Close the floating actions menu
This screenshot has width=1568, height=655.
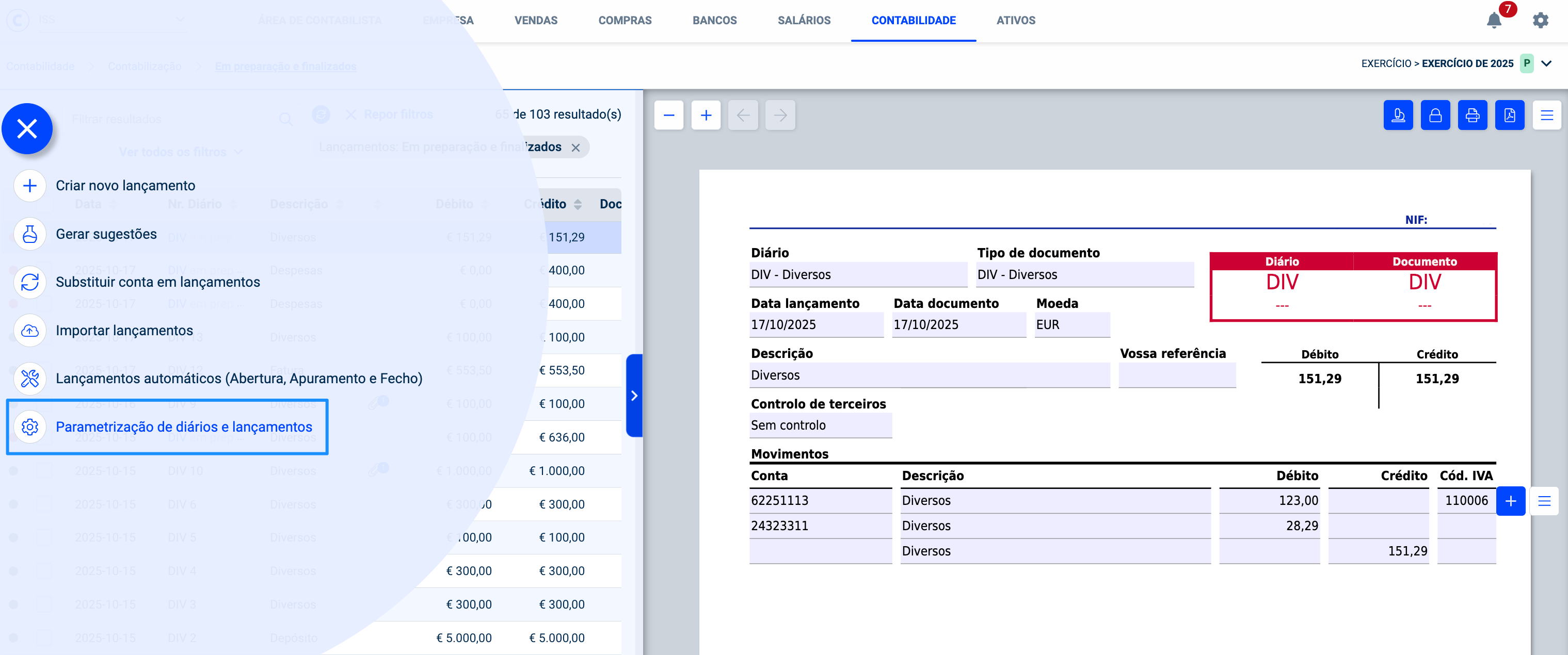pyautogui.click(x=27, y=128)
